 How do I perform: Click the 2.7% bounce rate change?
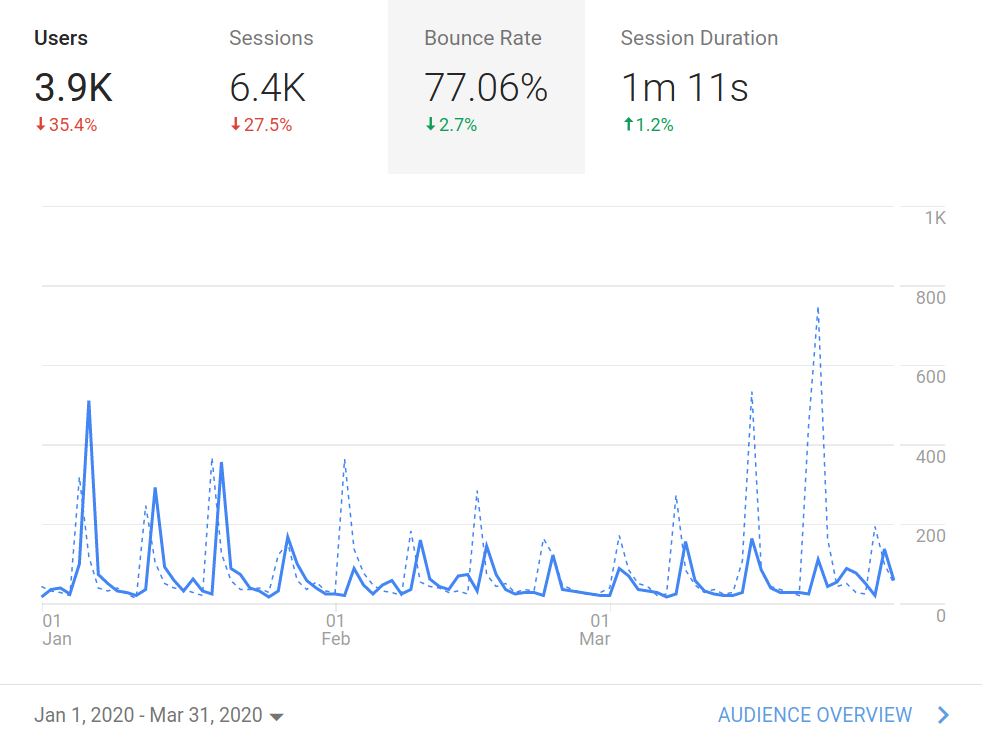[x=452, y=125]
